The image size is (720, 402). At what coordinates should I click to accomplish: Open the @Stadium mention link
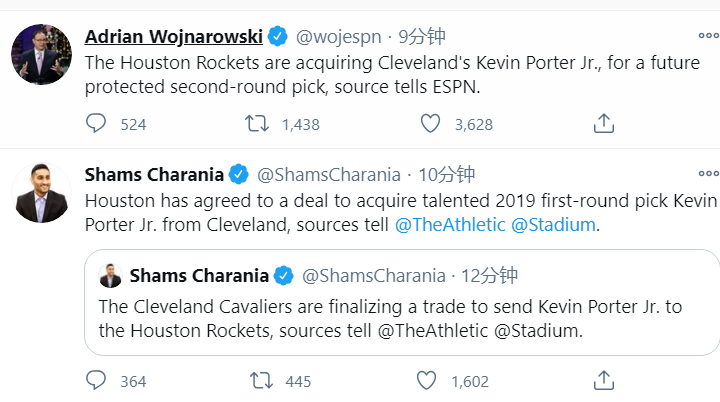[x=553, y=224]
